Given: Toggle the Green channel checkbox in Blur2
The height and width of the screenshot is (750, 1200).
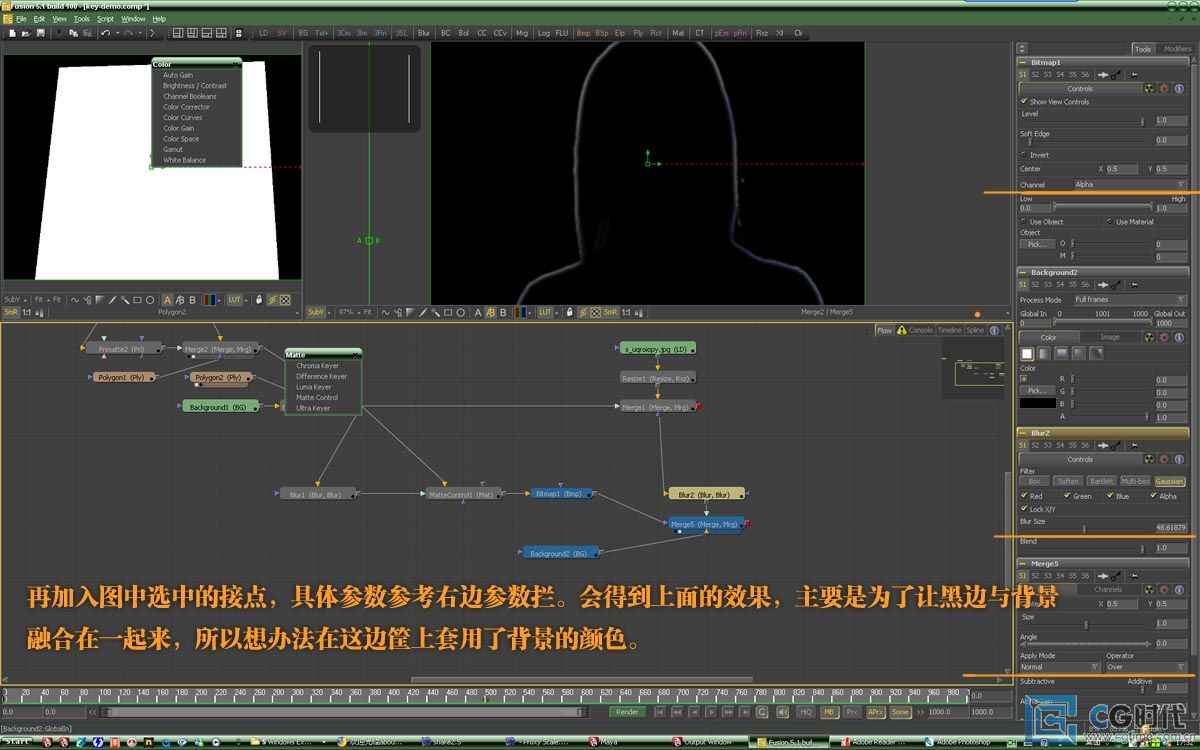Looking at the screenshot, I should 1067,496.
